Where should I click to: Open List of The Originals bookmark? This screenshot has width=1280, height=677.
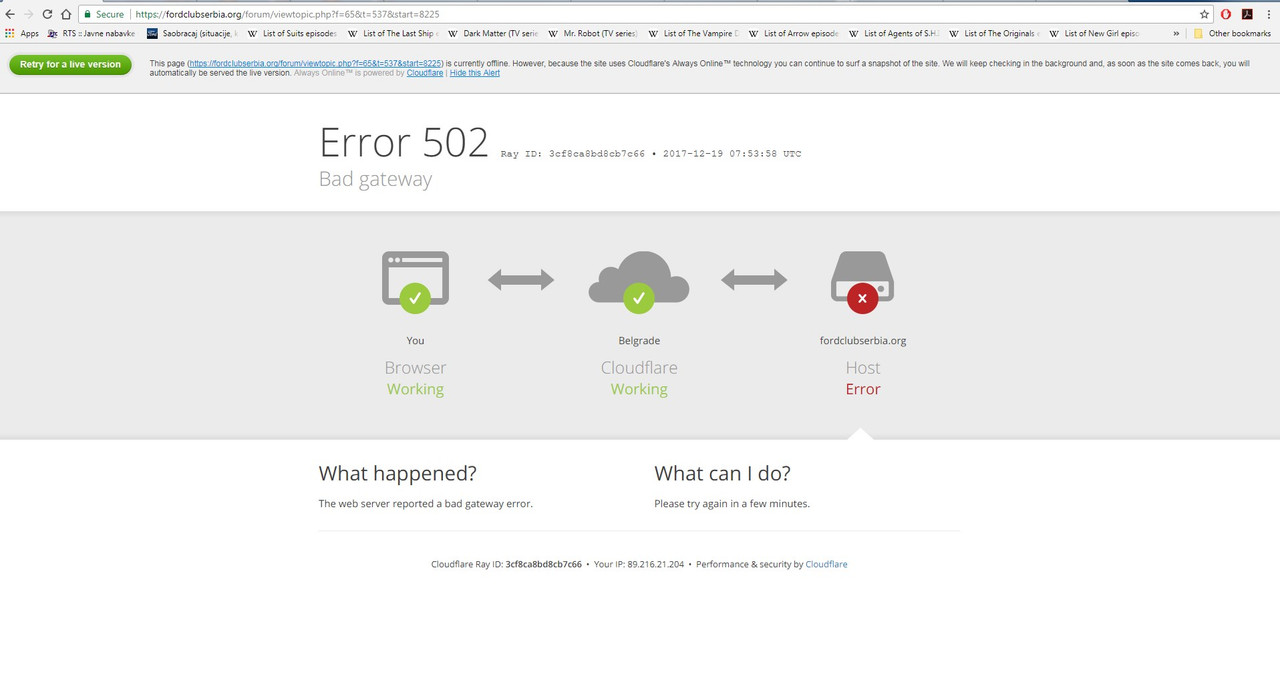pos(993,33)
